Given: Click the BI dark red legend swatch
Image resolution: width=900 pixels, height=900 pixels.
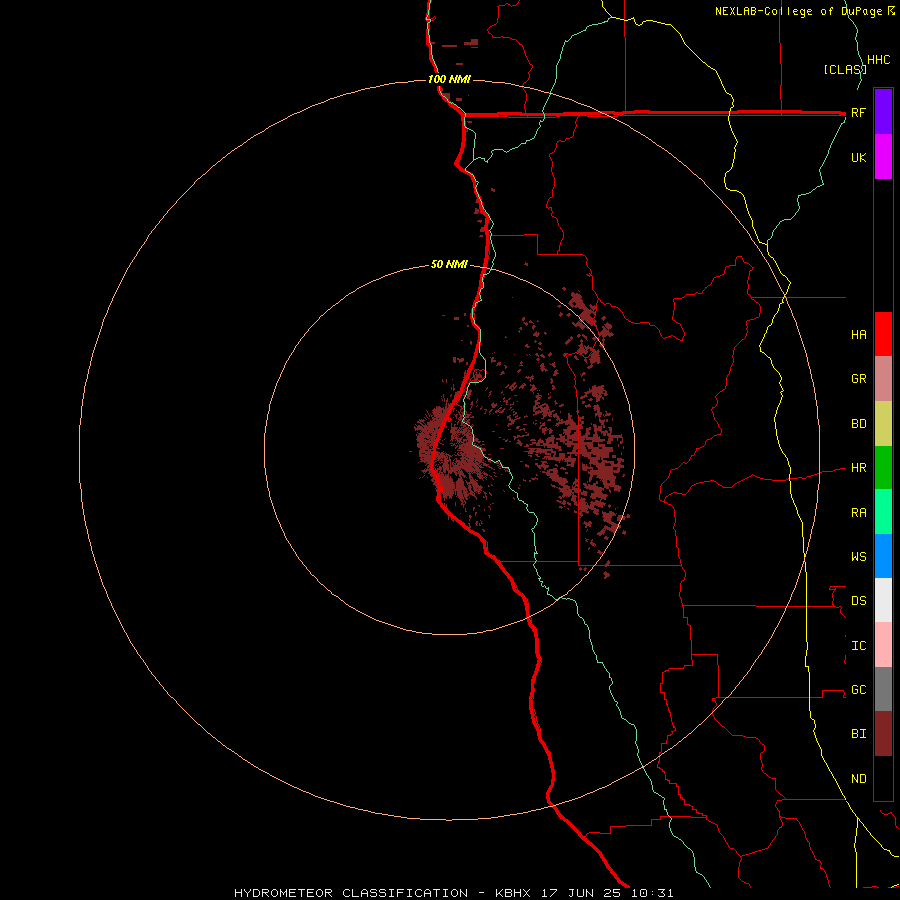Looking at the screenshot, I should point(883,734).
